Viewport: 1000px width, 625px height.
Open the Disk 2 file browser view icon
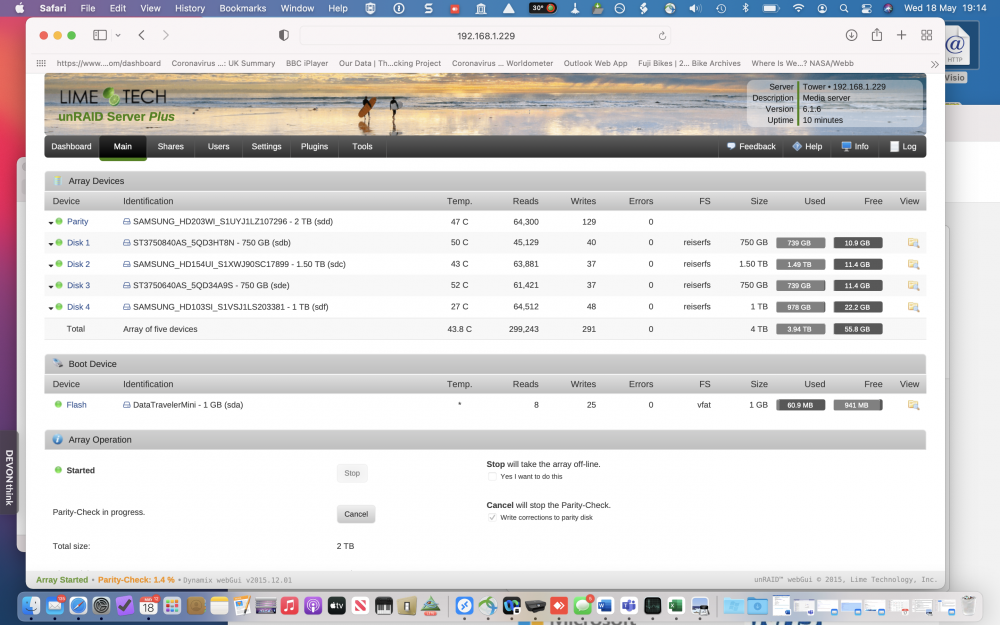pyautogui.click(x=913, y=264)
